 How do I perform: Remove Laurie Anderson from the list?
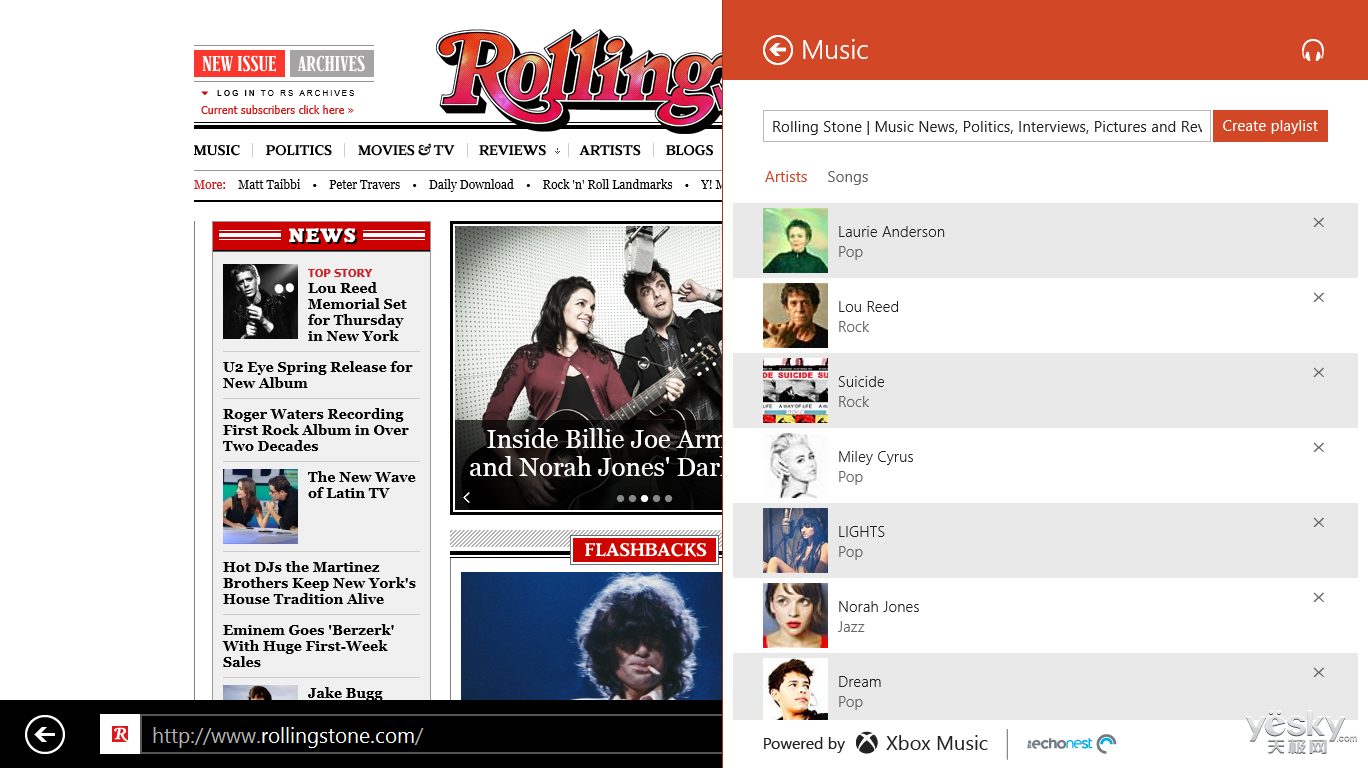(1318, 223)
